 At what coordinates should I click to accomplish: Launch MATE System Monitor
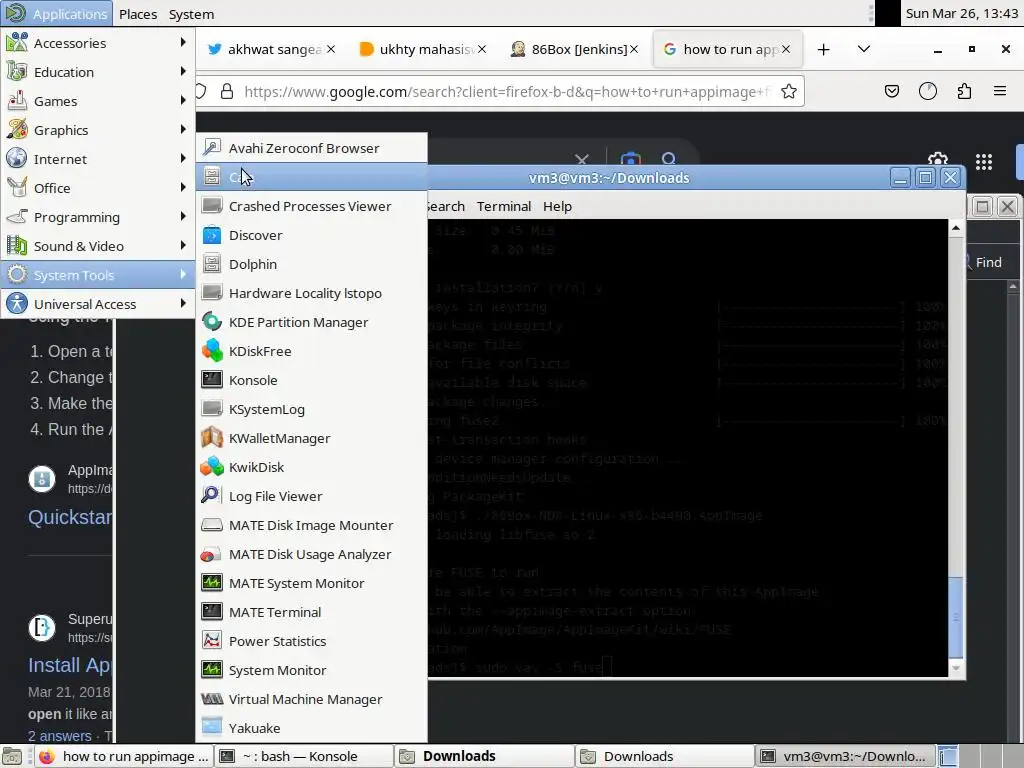pyautogui.click(x=312, y=583)
